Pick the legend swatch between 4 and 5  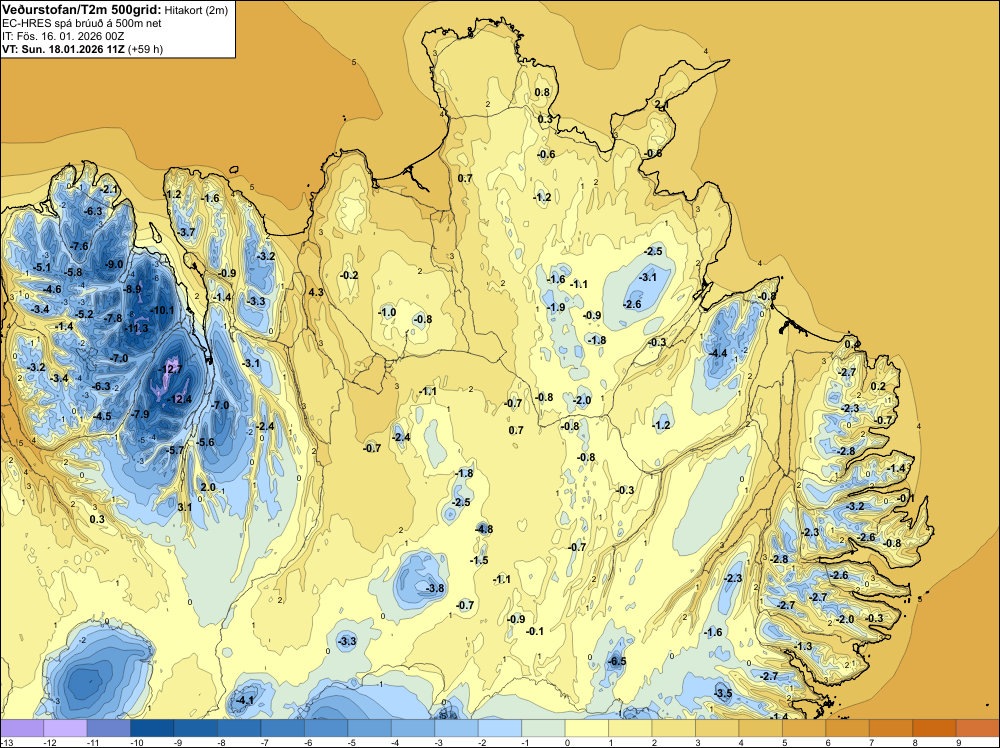(760, 728)
